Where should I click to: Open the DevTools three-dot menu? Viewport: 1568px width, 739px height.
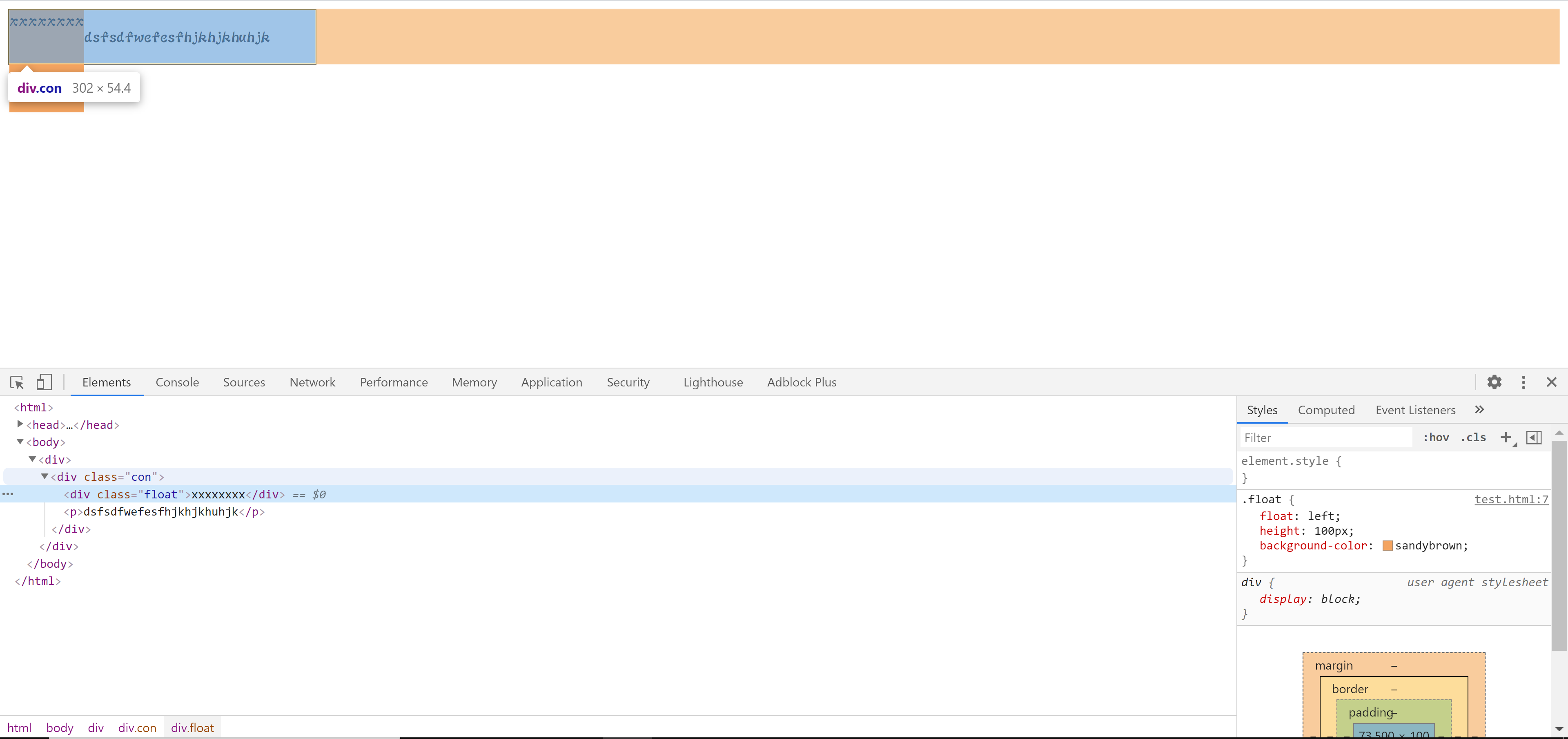1523,382
